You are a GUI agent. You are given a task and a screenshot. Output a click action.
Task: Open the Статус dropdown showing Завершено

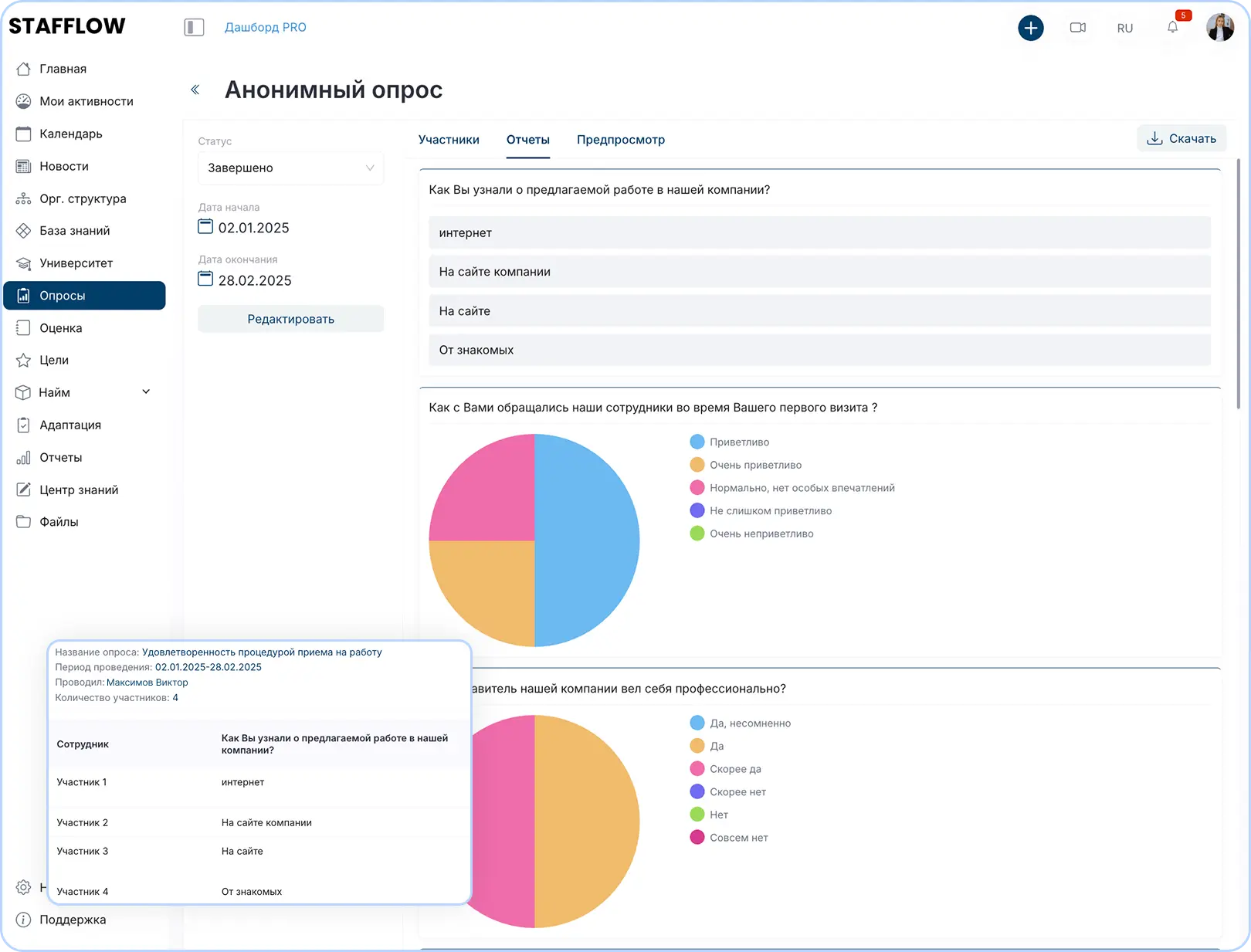coord(290,168)
